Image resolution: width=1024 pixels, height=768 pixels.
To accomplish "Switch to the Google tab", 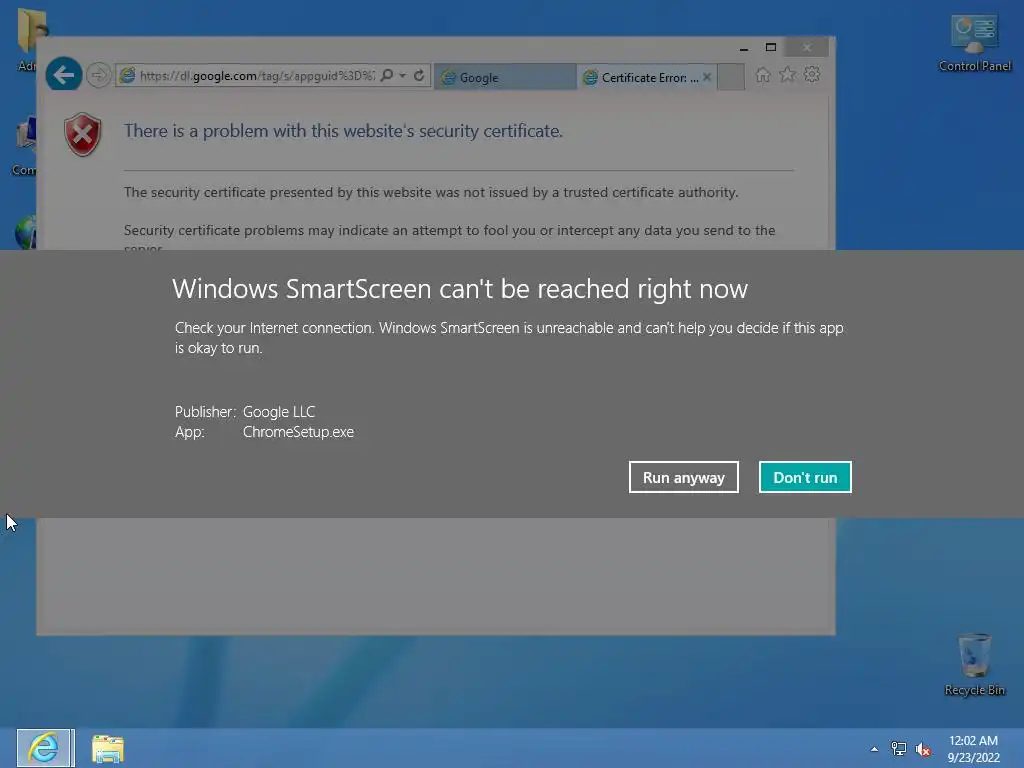I will [x=505, y=77].
